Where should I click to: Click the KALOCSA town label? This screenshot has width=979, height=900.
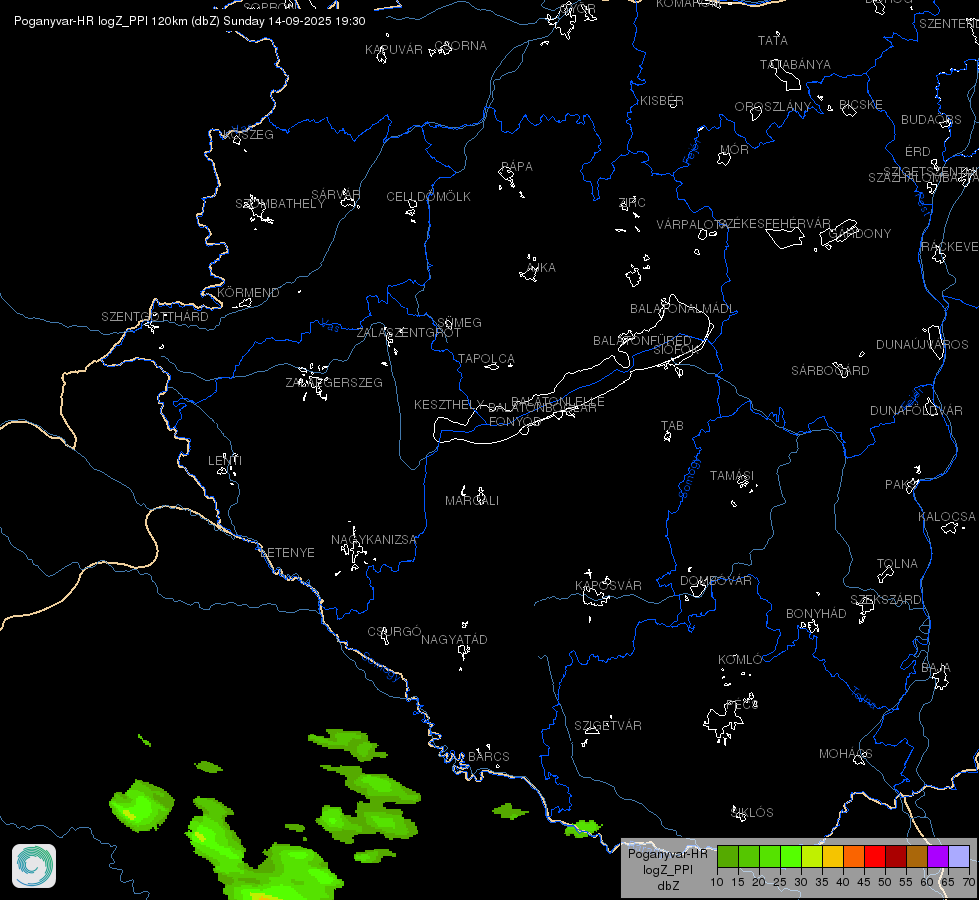(947, 517)
